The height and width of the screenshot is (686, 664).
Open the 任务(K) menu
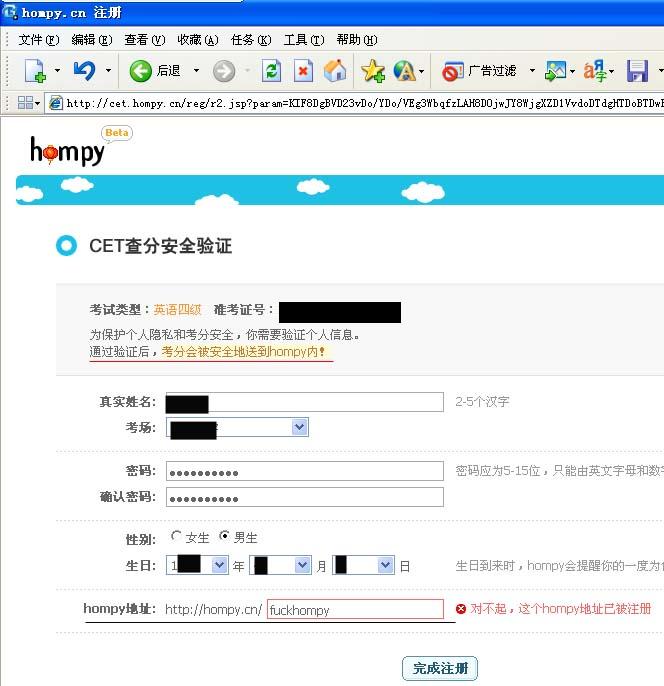[x=251, y=40]
